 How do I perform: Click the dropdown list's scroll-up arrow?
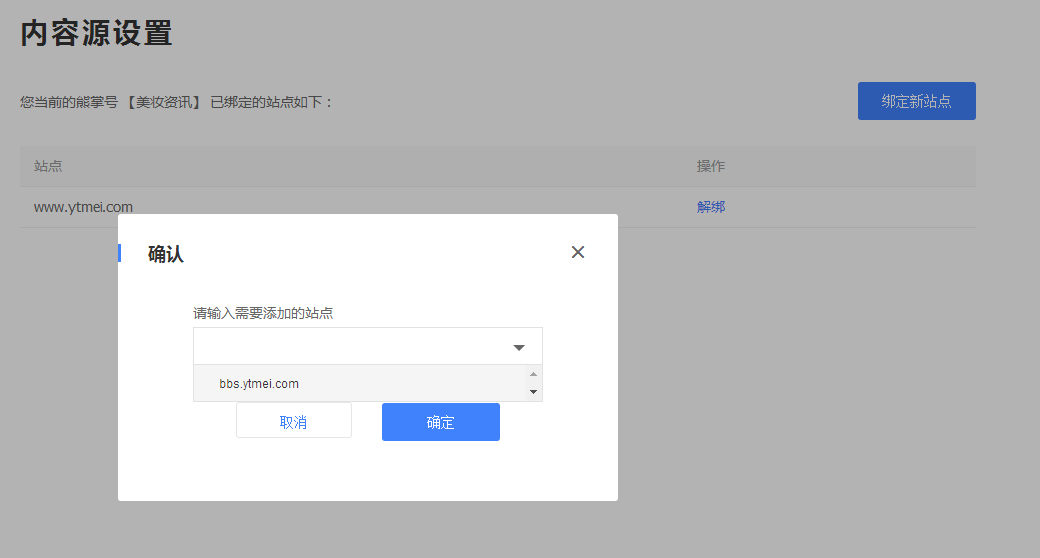533,374
